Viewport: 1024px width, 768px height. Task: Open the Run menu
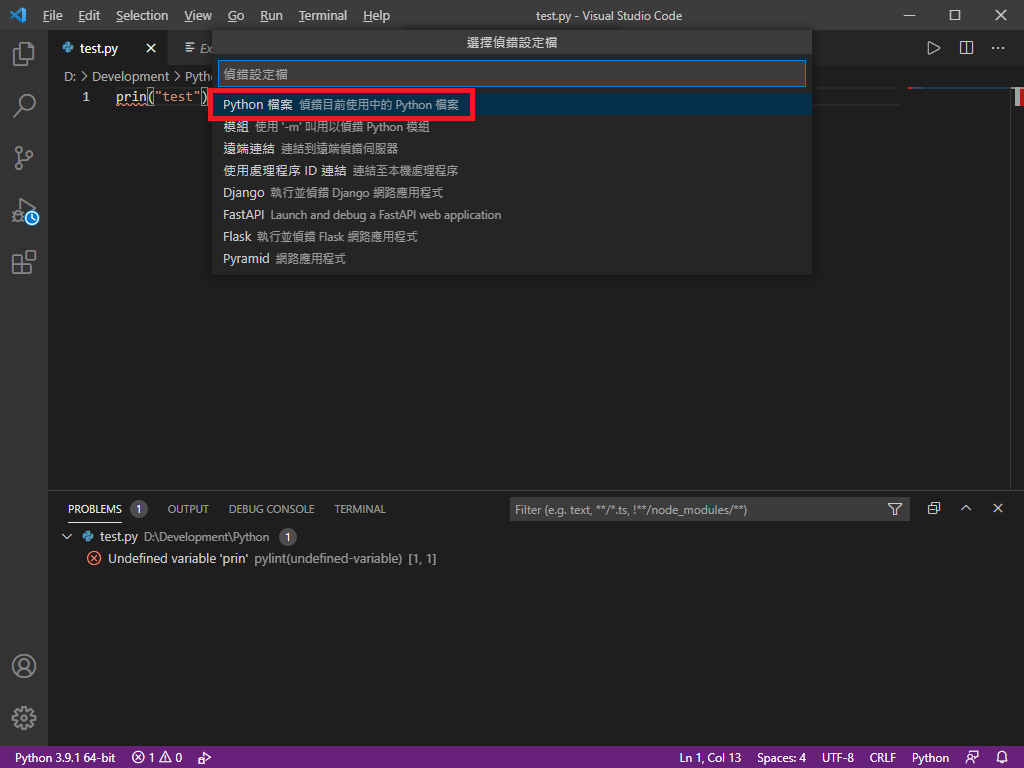click(271, 16)
